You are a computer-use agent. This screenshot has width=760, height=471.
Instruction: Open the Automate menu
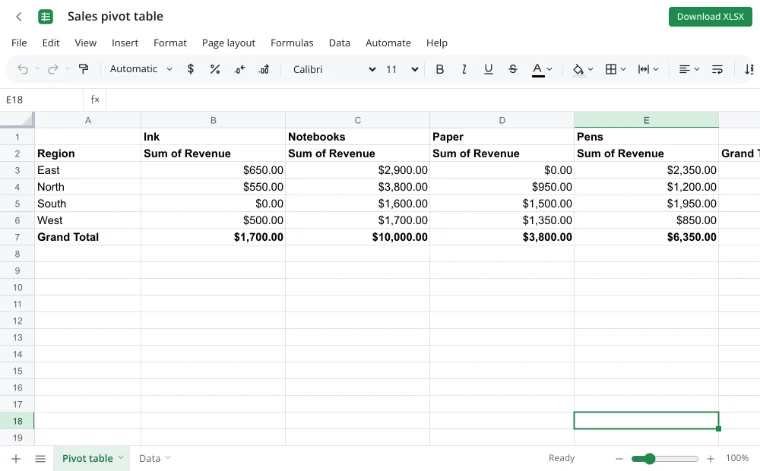pos(388,43)
